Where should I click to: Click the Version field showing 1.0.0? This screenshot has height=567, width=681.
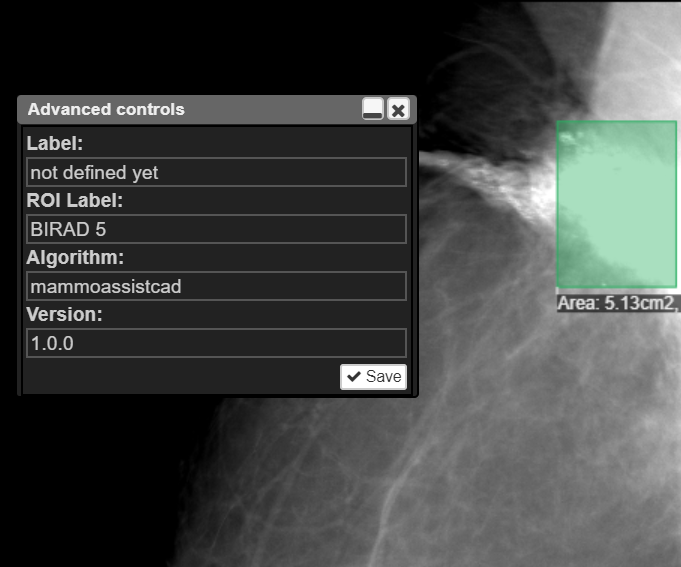coord(216,343)
